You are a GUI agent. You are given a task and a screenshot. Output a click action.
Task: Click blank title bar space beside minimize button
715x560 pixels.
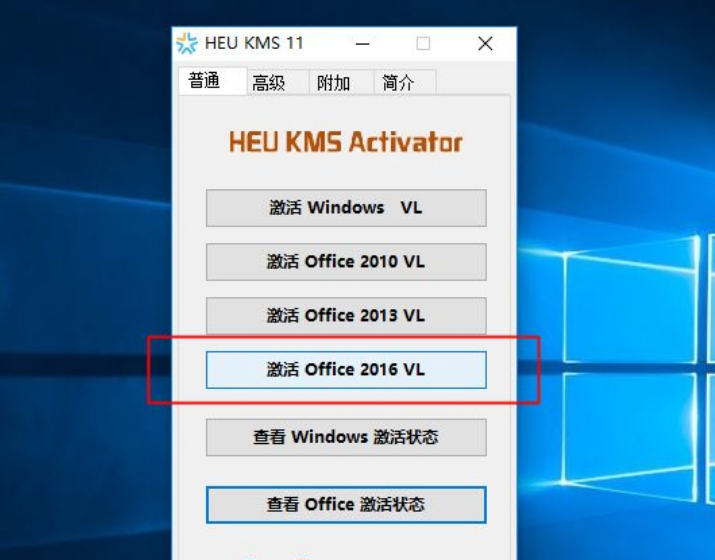pos(326,44)
